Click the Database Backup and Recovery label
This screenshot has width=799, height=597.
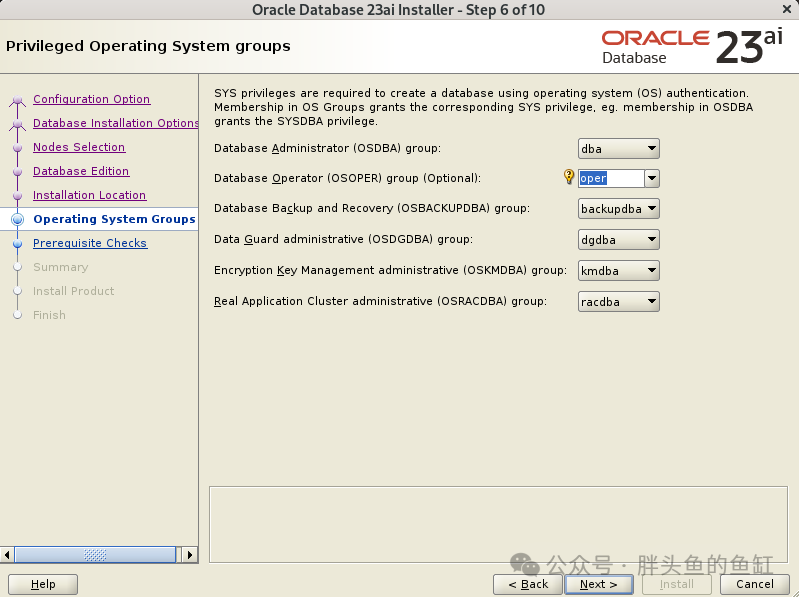point(372,208)
